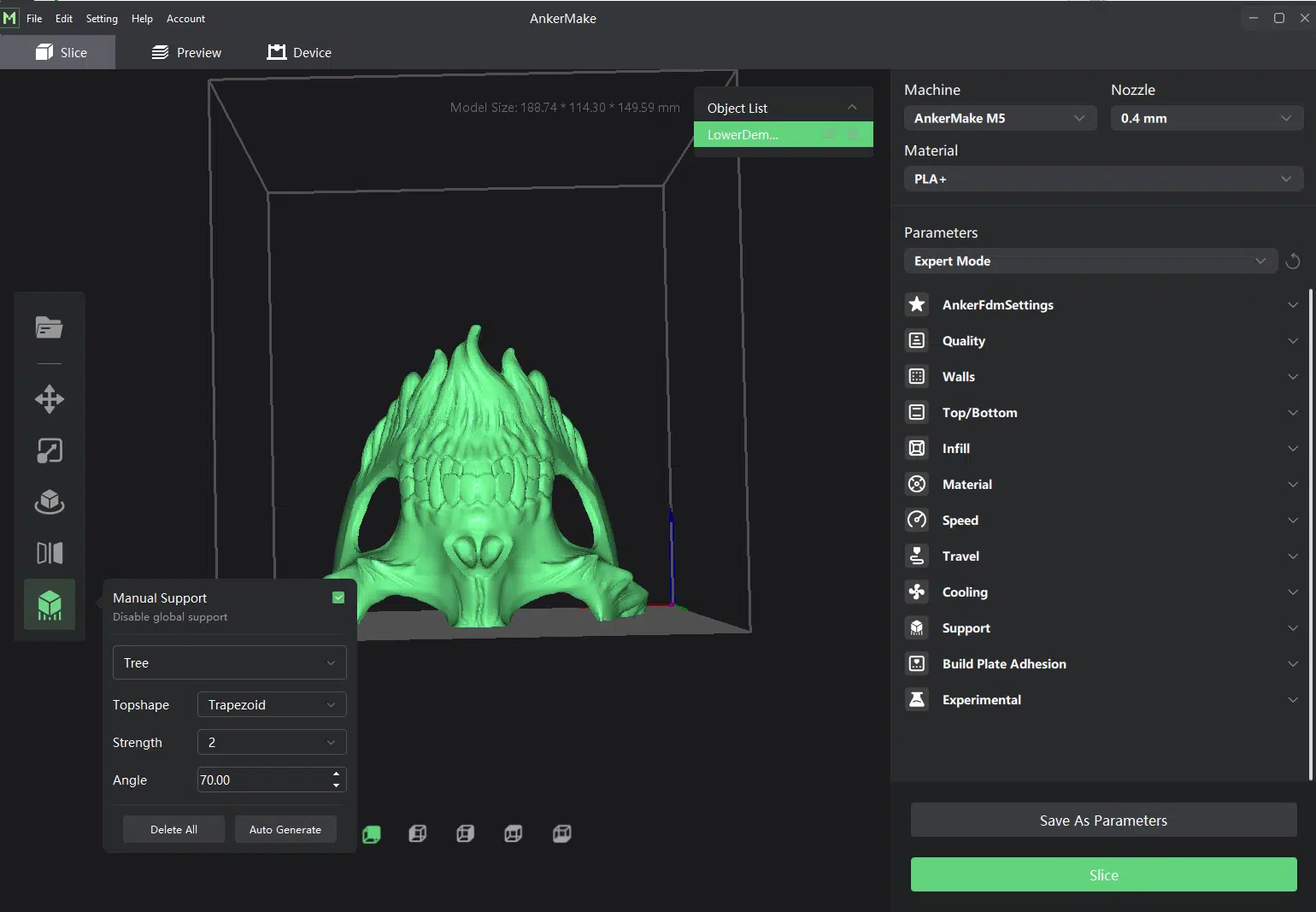
Task: Click the AnkerMake M logo icon
Action: tap(9, 18)
